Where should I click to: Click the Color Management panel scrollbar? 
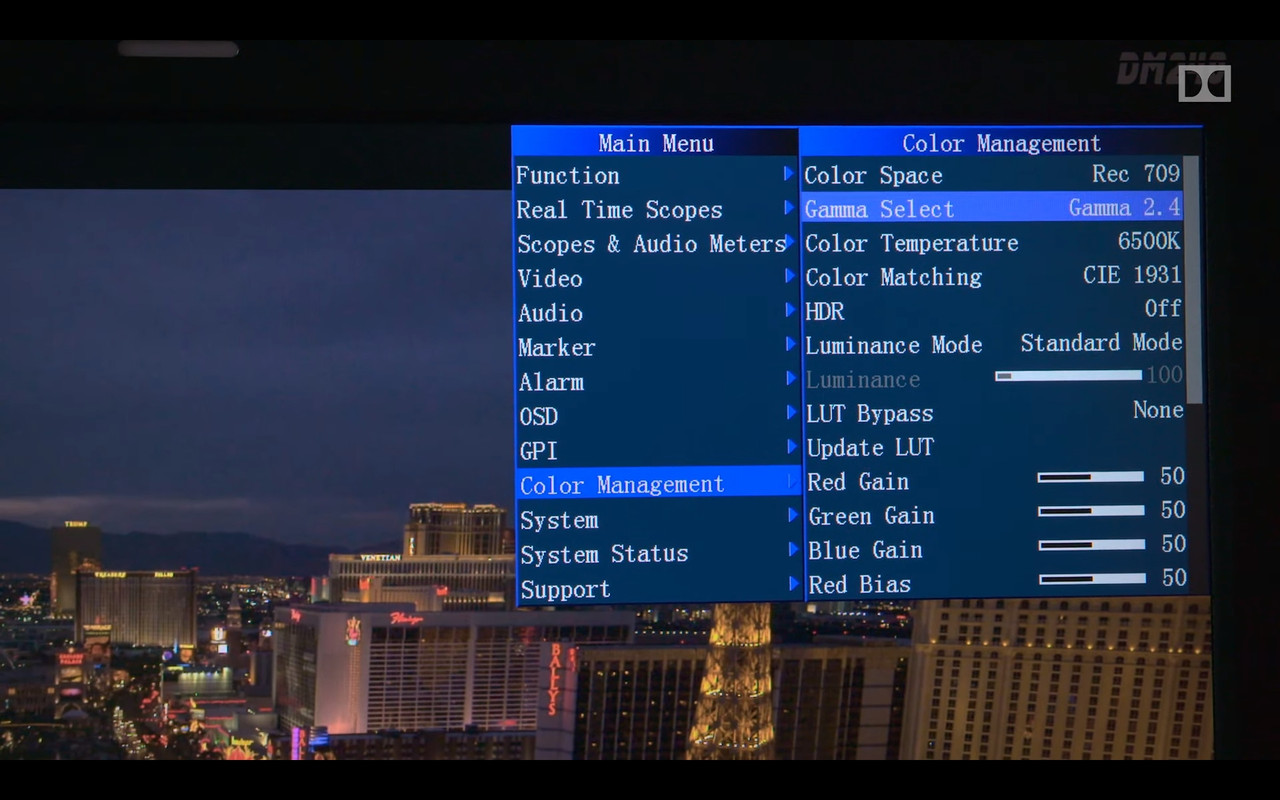pyautogui.click(x=1191, y=280)
